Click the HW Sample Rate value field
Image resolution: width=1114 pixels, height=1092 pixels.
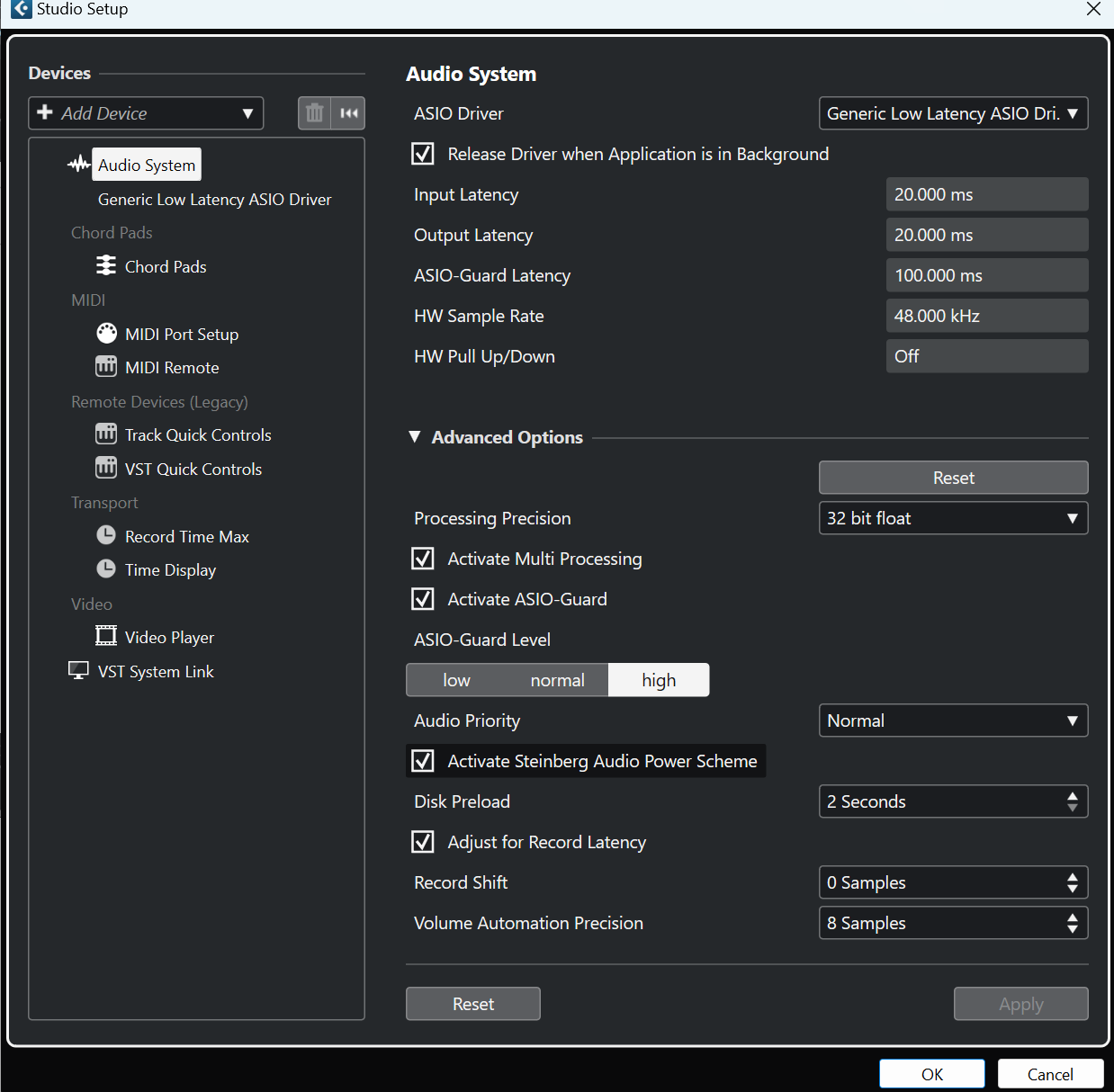pos(987,316)
